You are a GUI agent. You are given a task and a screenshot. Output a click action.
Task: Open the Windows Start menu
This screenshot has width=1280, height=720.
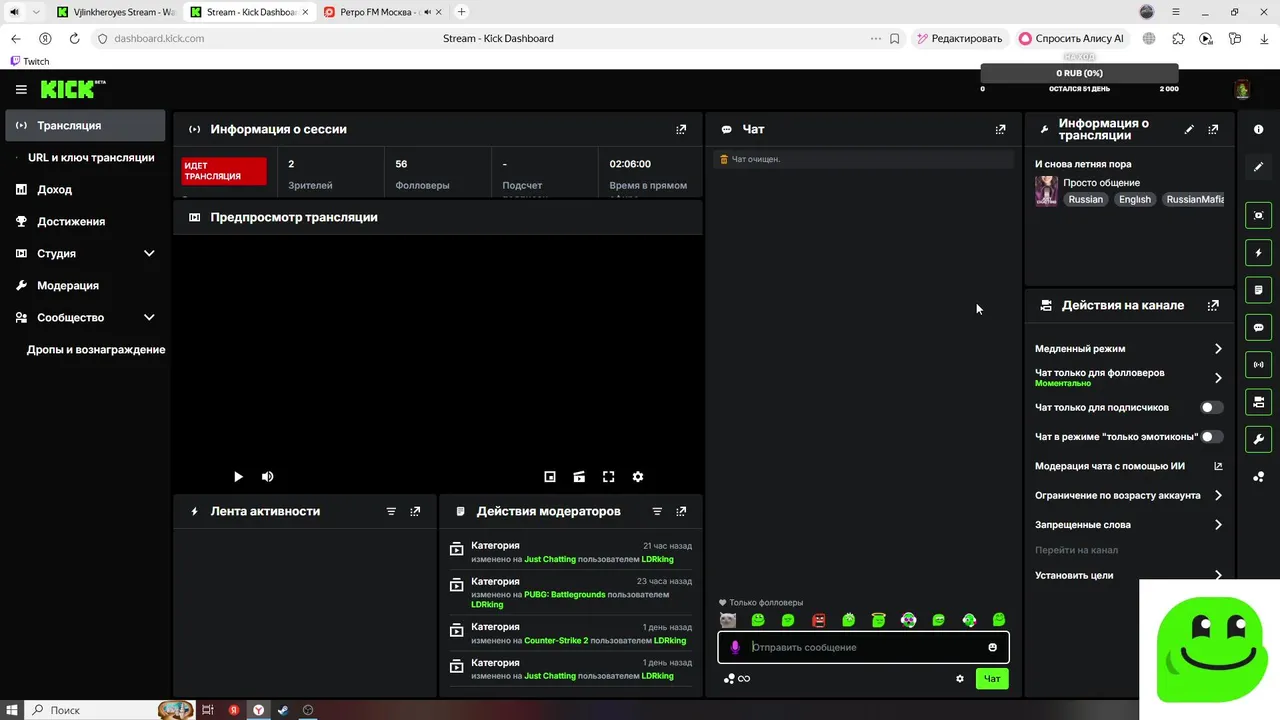point(11,709)
